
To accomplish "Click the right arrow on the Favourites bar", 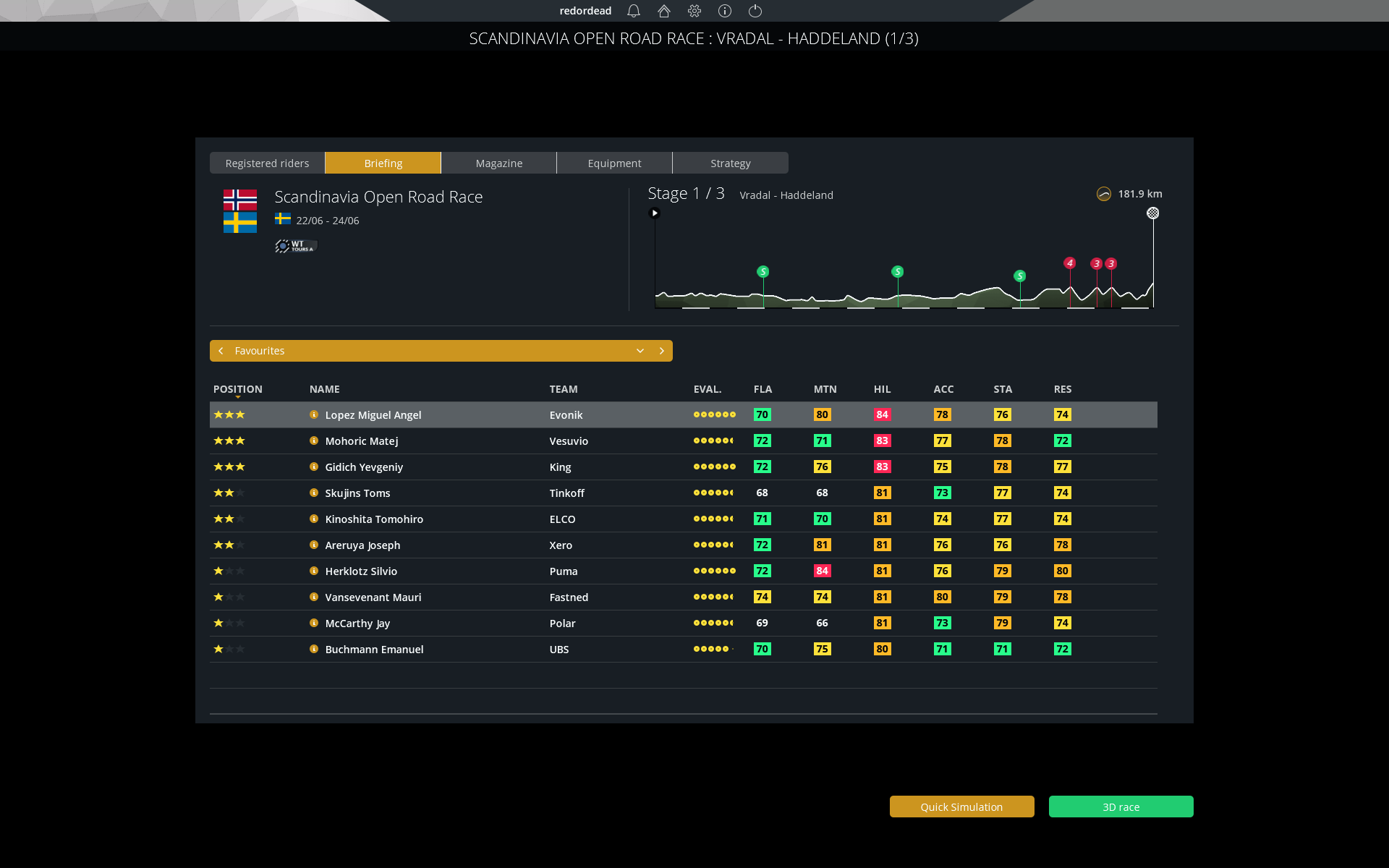I will (x=661, y=351).
